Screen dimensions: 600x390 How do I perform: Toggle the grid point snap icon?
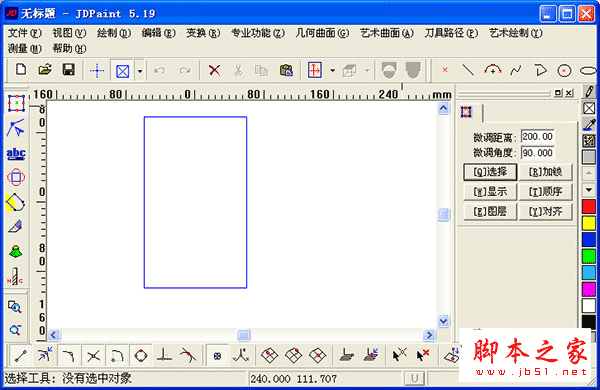217,356
